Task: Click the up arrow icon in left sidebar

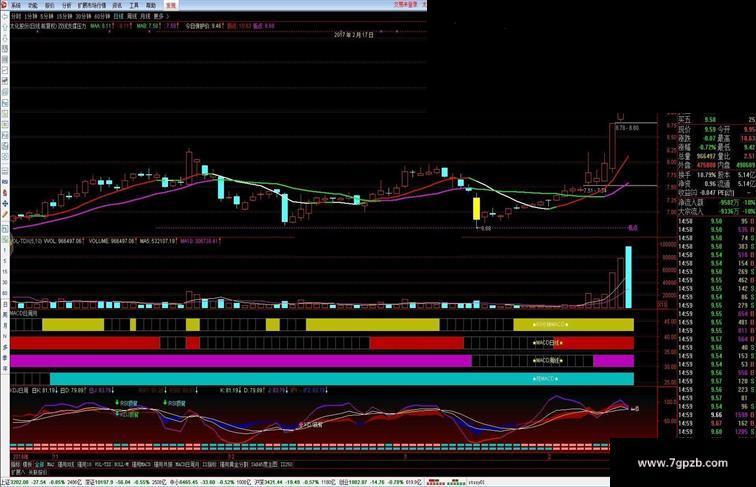Action: (x=5, y=27)
